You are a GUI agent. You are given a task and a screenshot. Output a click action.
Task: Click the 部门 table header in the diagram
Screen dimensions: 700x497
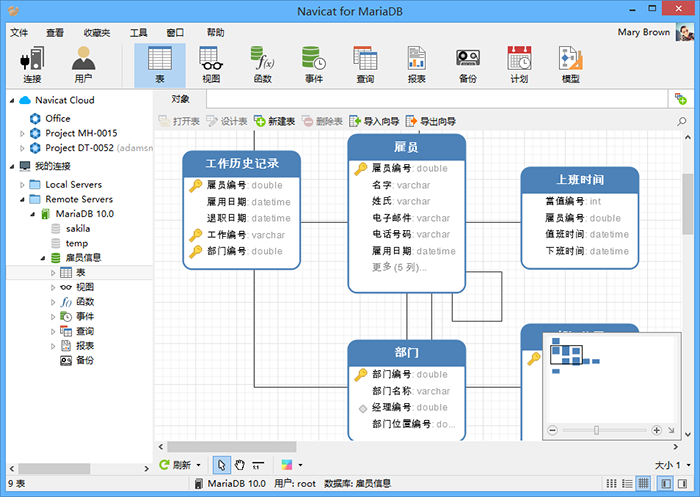406,352
